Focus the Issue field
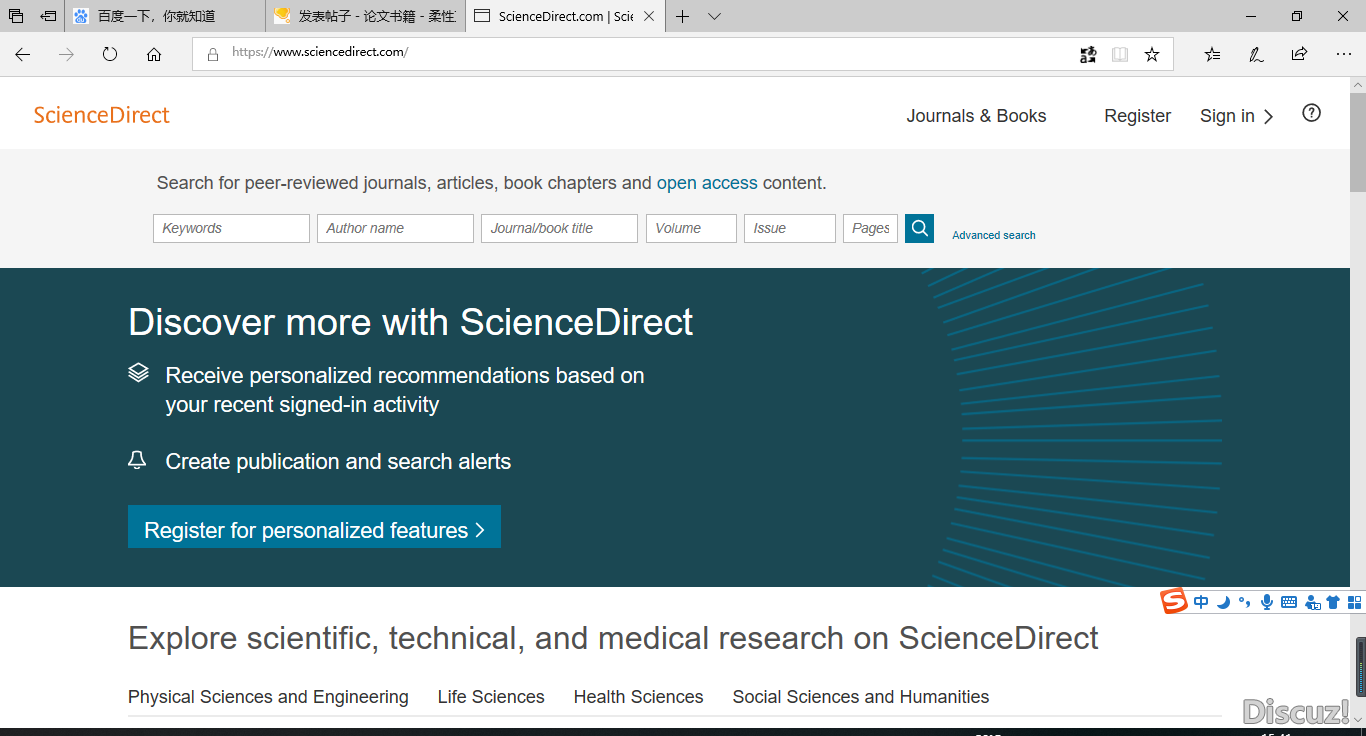 click(790, 228)
